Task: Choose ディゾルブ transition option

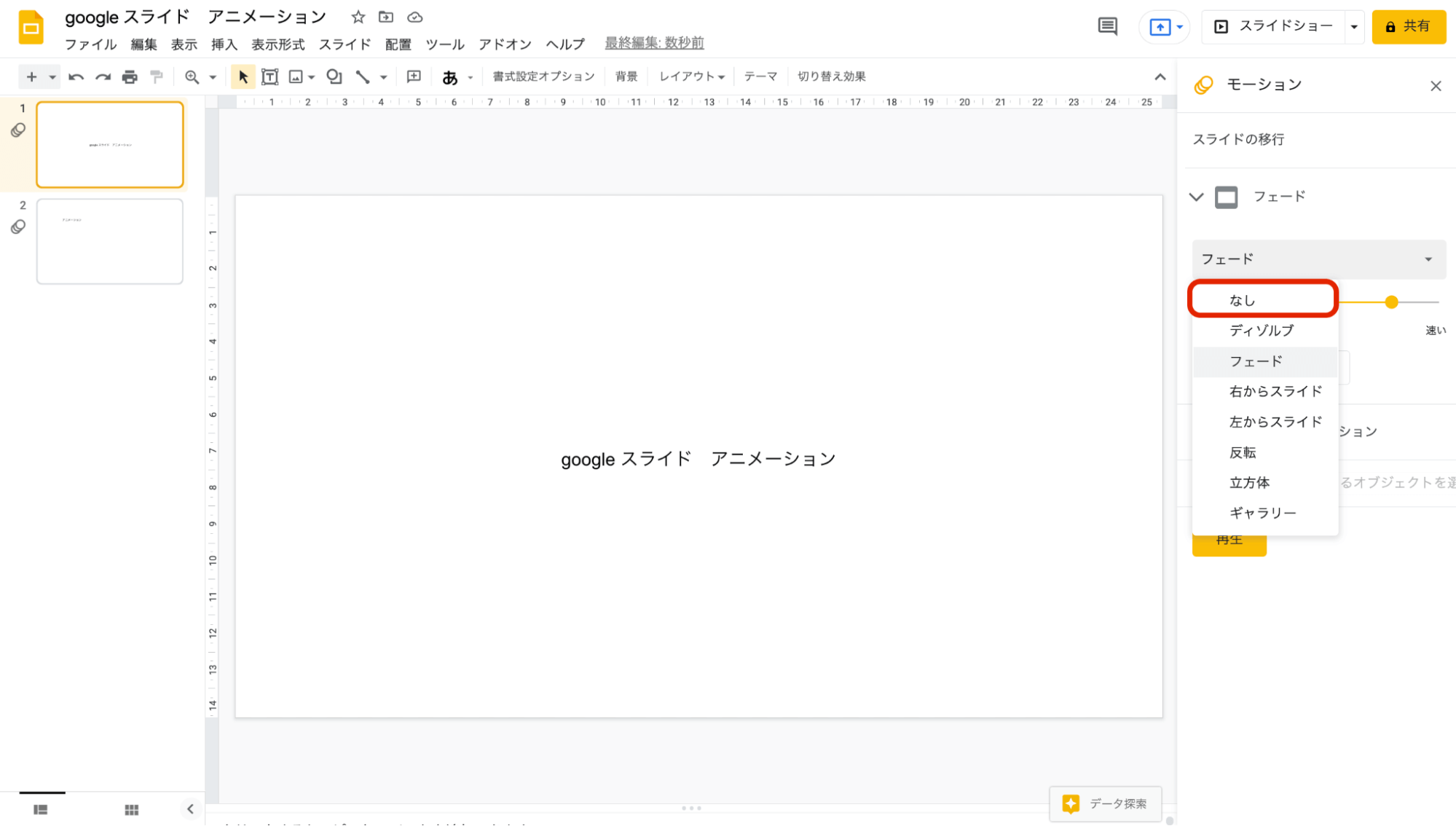Action: (1264, 331)
